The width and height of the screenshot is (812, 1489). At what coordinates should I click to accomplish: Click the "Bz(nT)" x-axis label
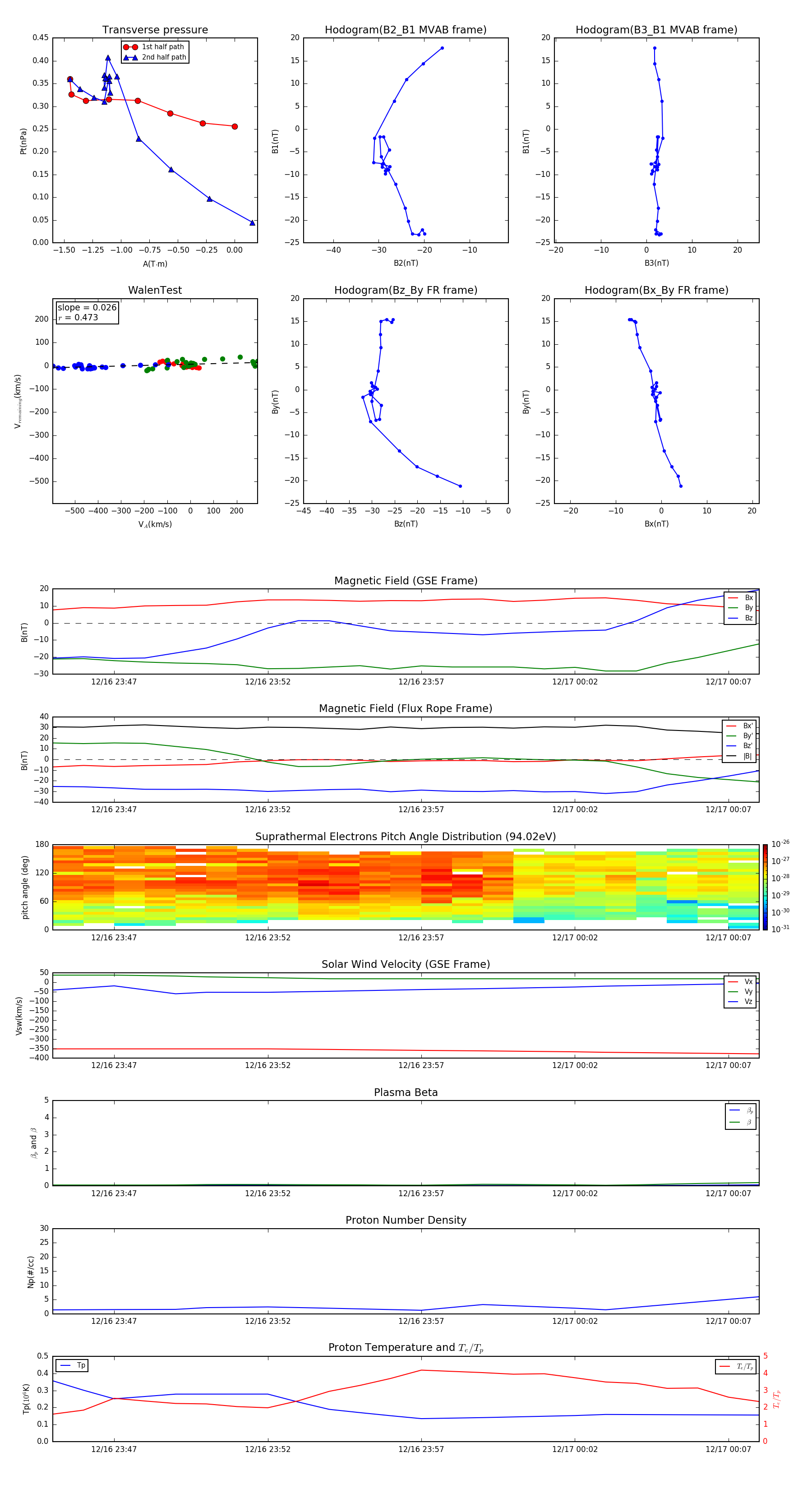[x=406, y=524]
